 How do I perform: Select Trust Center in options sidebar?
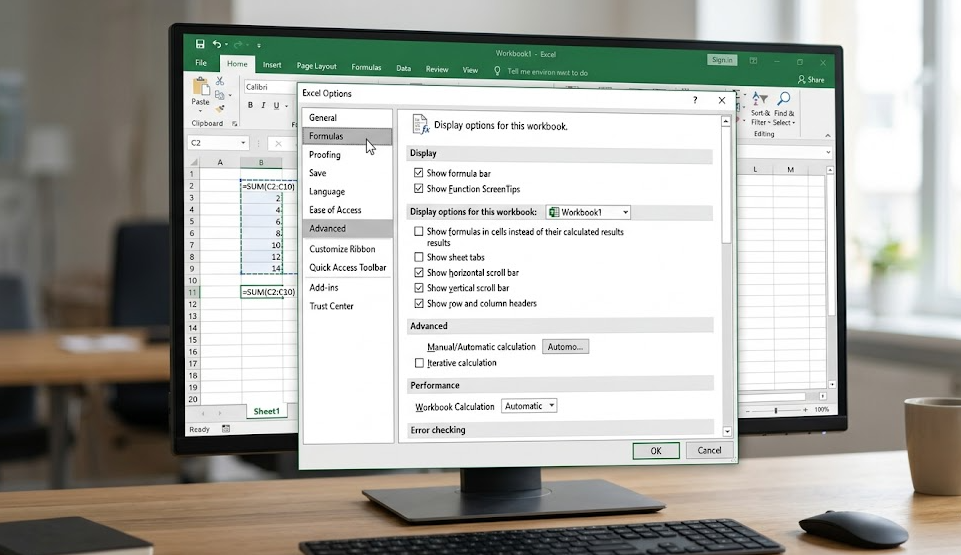click(x=347, y=306)
